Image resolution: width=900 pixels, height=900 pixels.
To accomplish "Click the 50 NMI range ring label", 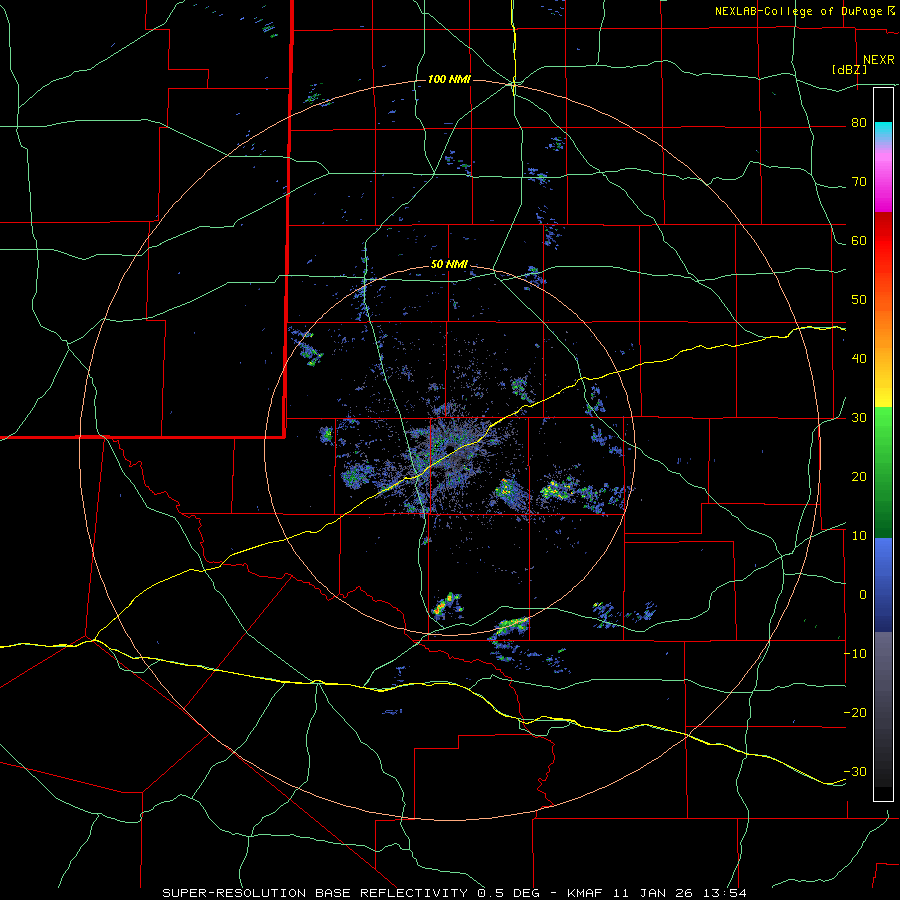I will 449,264.
